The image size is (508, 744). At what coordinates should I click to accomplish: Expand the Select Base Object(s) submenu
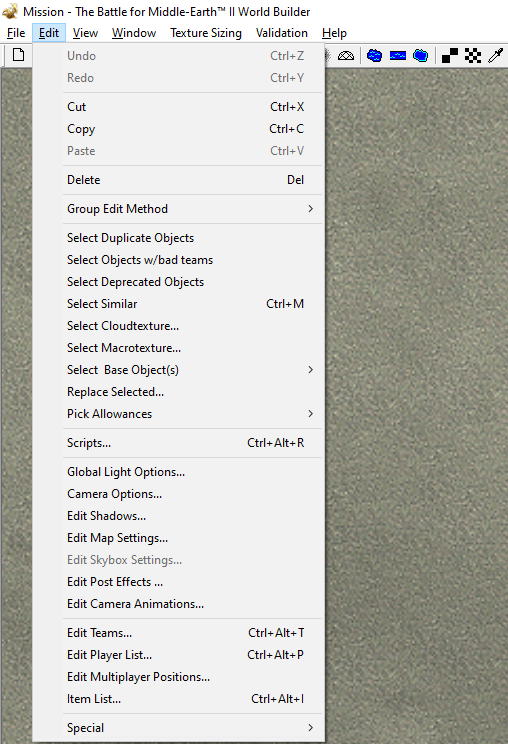point(192,370)
